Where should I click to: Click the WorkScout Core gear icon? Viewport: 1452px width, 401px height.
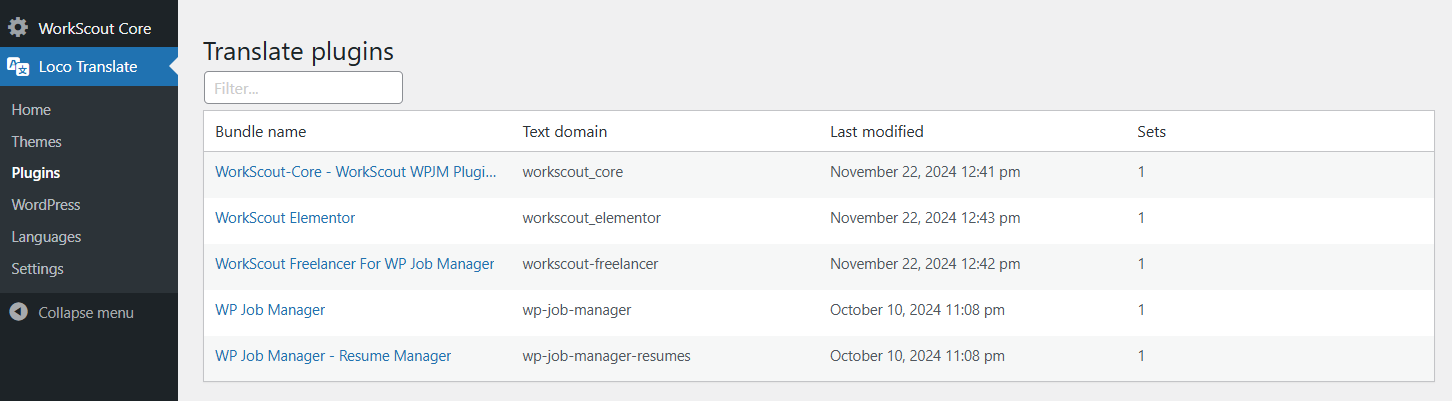[x=18, y=28]
